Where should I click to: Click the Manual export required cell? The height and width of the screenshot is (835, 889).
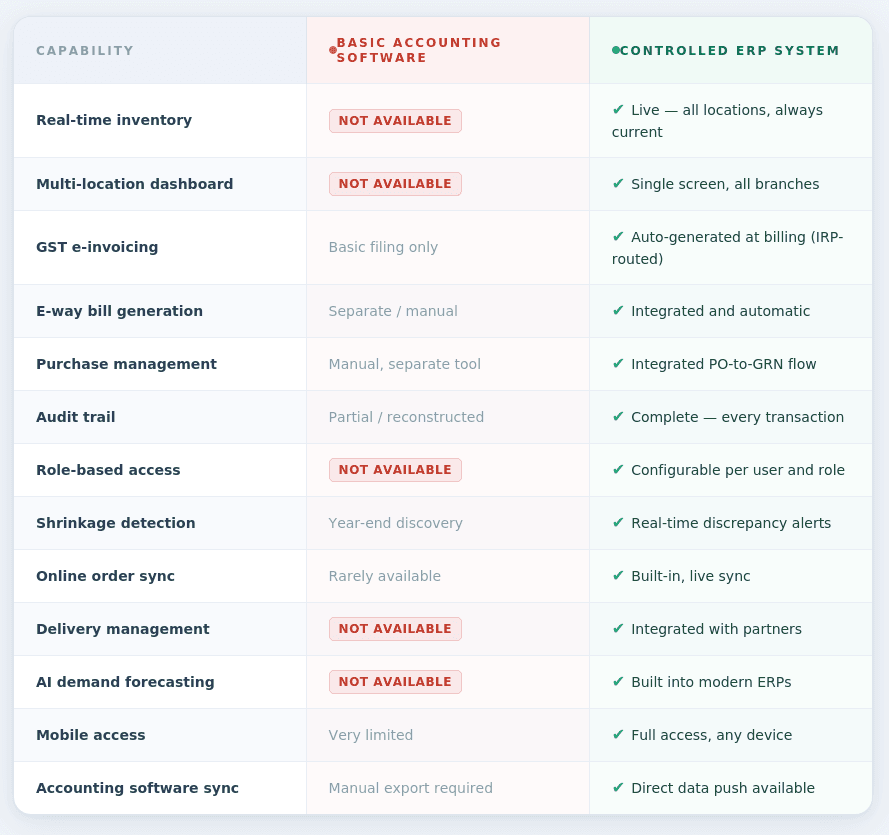(410, 788)
